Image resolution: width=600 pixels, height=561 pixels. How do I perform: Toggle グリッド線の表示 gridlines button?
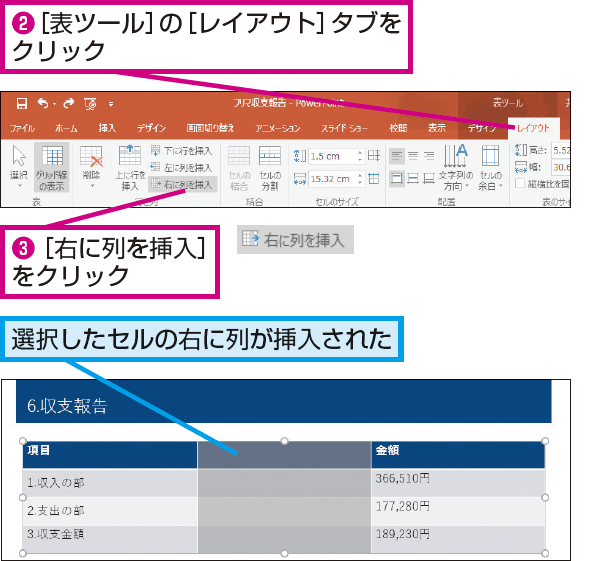(52, 168)
